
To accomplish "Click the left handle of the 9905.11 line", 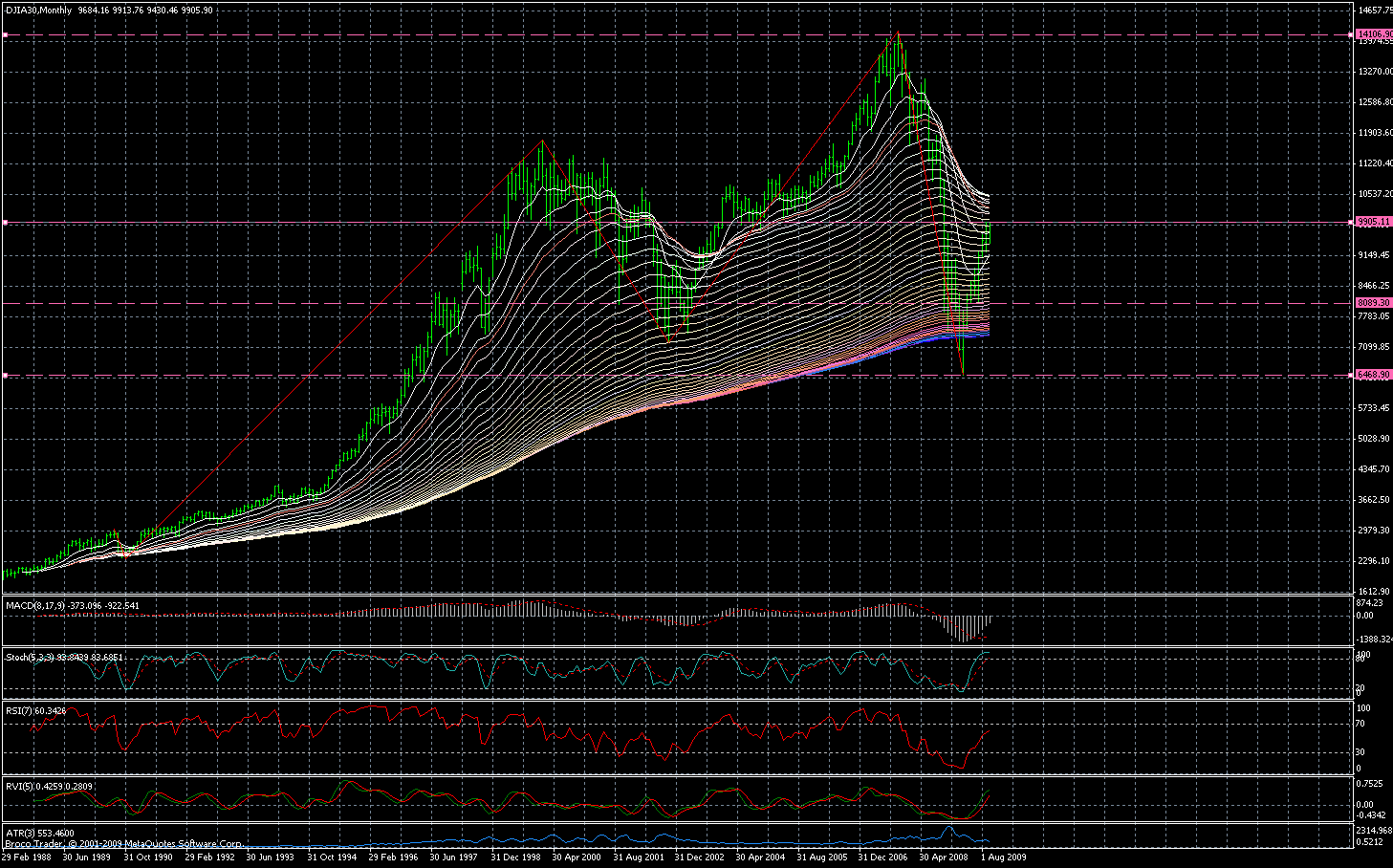I will pos(5,222).
